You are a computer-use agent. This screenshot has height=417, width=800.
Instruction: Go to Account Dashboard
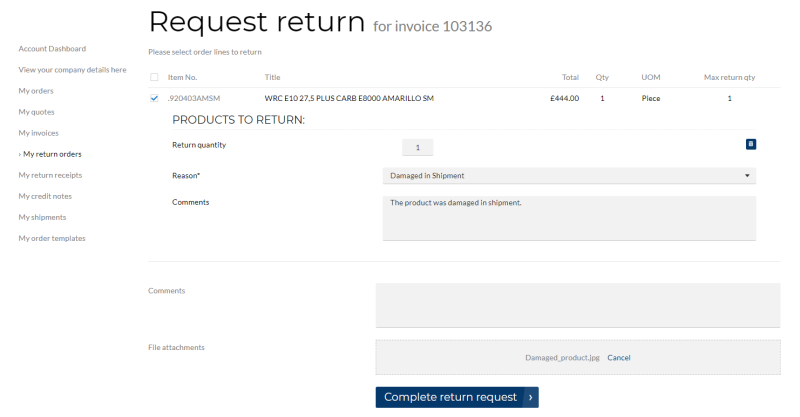(52, 48)
